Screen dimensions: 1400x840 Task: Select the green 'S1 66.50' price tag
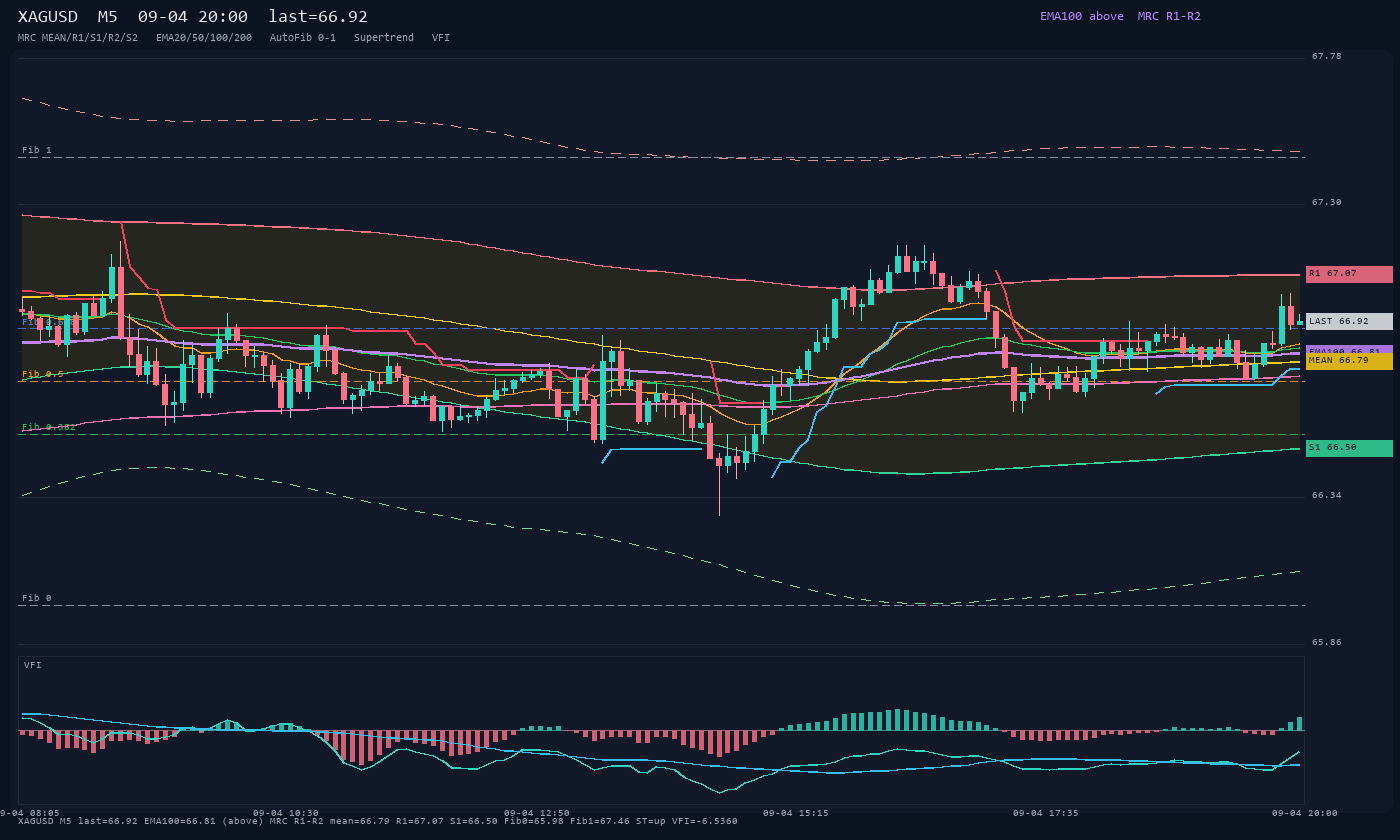(x=1349, y=448)
